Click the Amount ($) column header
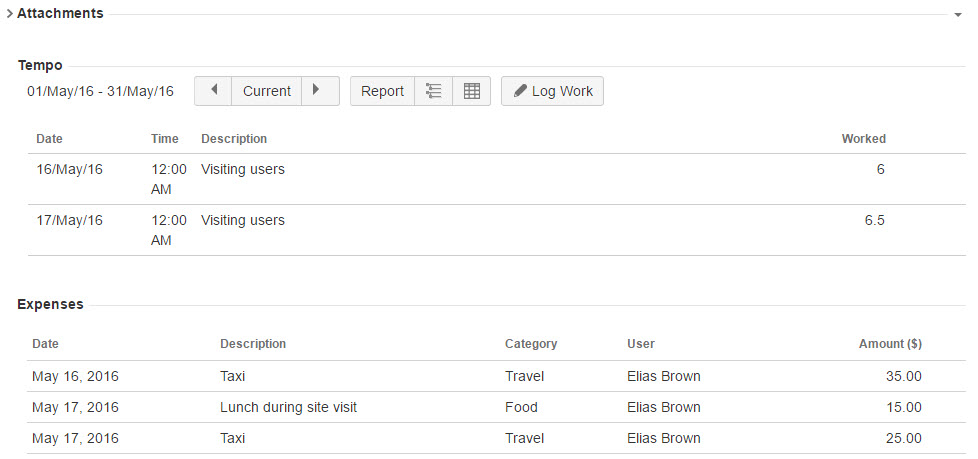Image resolution: width=978 pixels, height=459 pixels. [x=890, y=344]
